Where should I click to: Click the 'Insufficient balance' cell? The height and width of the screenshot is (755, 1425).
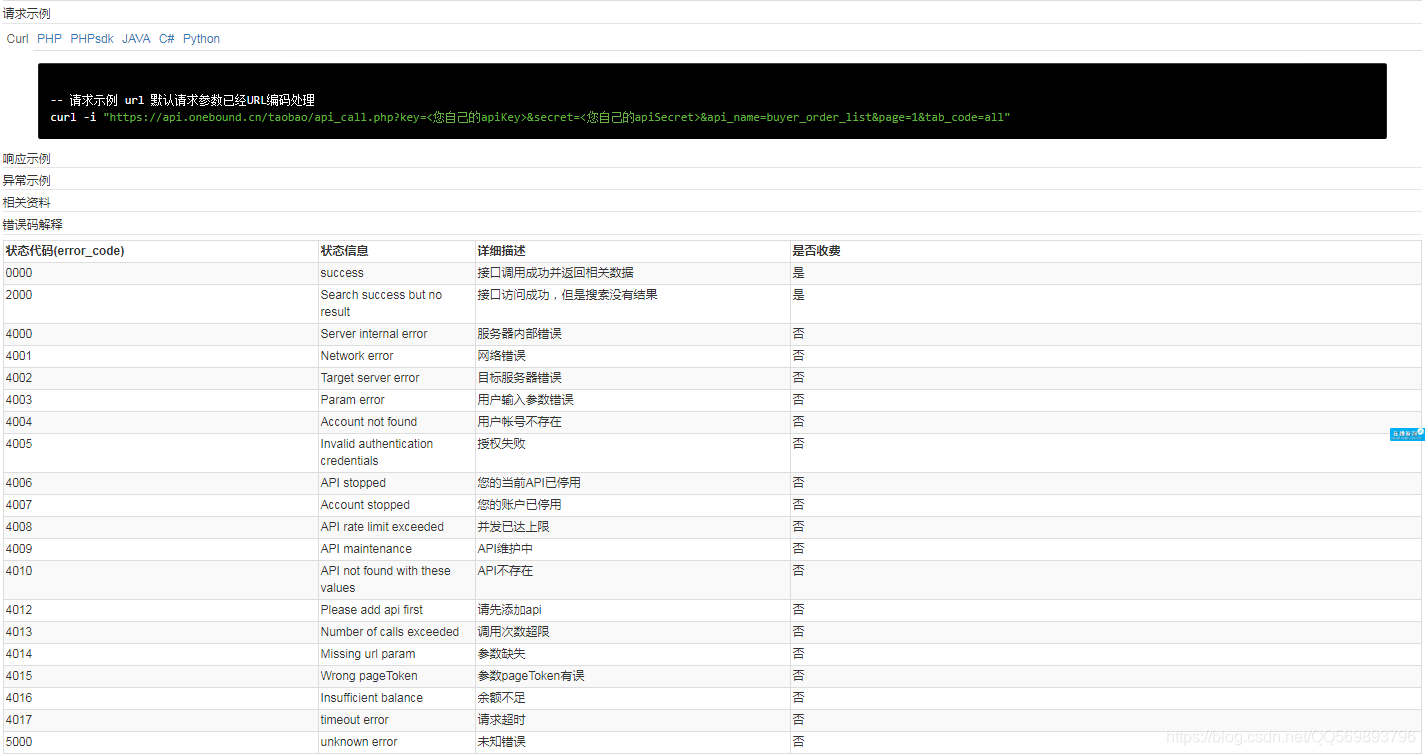(396, 698)
